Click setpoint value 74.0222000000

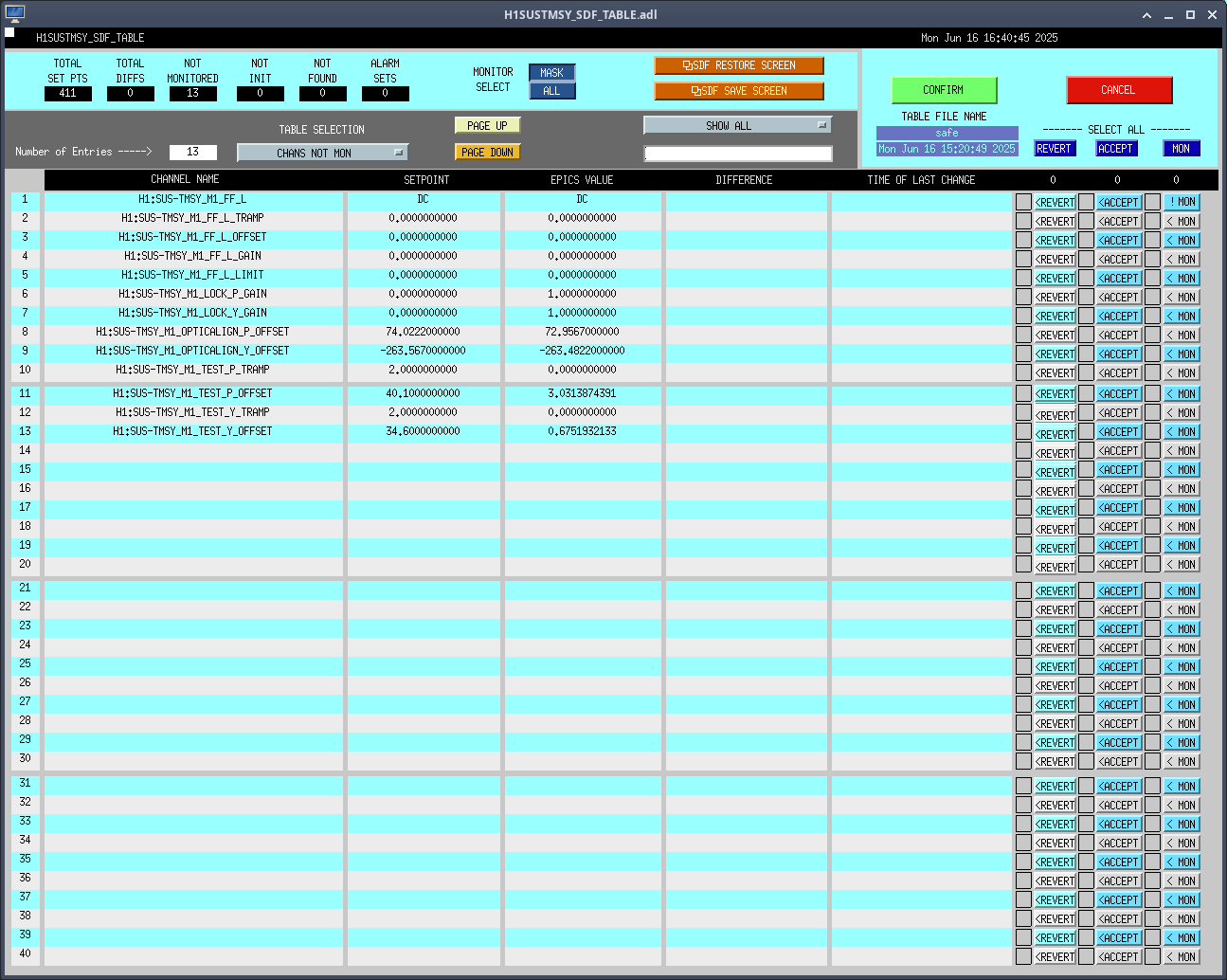pos(423,332)
